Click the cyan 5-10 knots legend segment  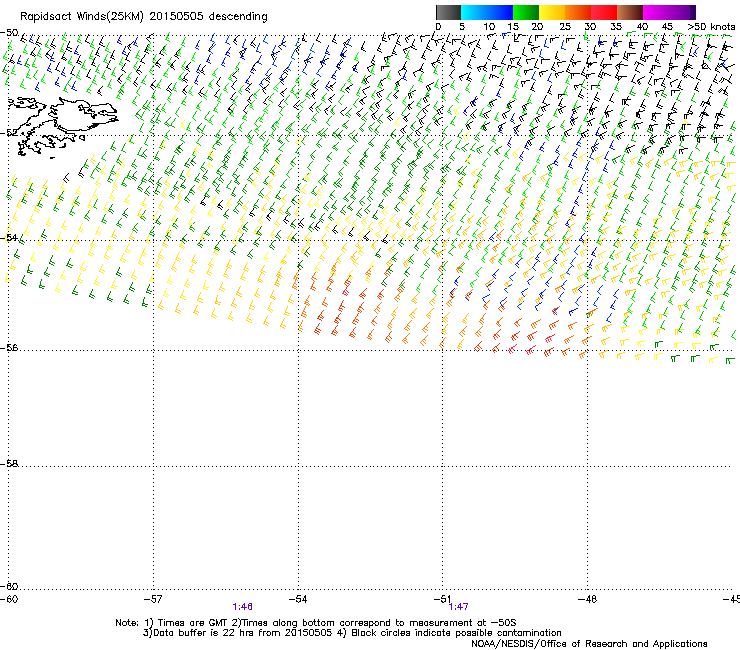(x=474, y=12)
